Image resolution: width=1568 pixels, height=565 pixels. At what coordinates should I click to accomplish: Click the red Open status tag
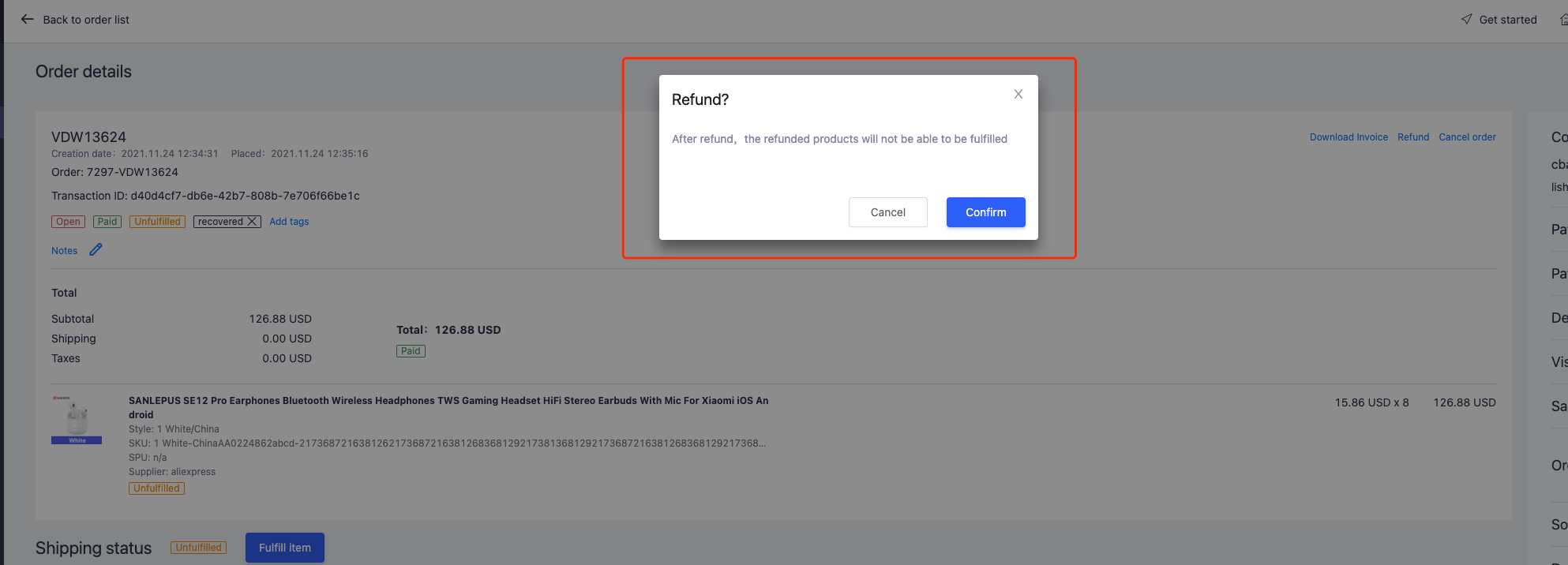coord(68,222)
